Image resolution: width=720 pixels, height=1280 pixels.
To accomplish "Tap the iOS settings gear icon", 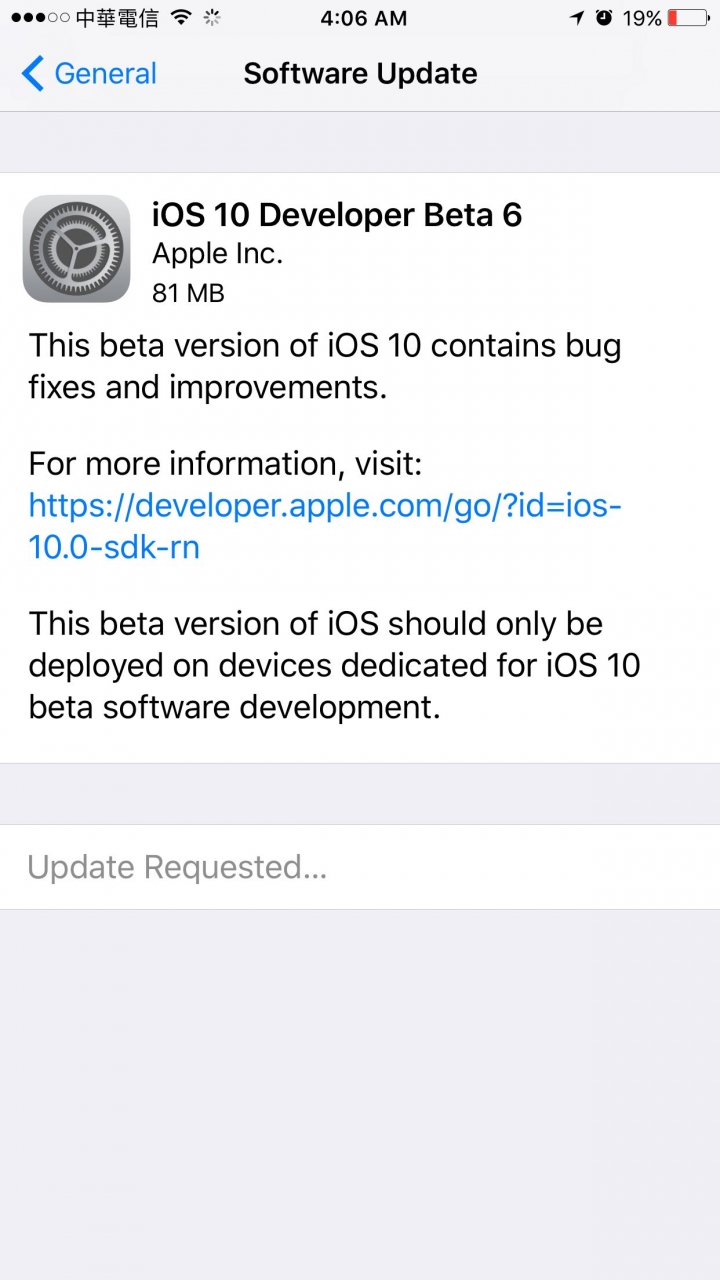I will [x=77, y=248].
